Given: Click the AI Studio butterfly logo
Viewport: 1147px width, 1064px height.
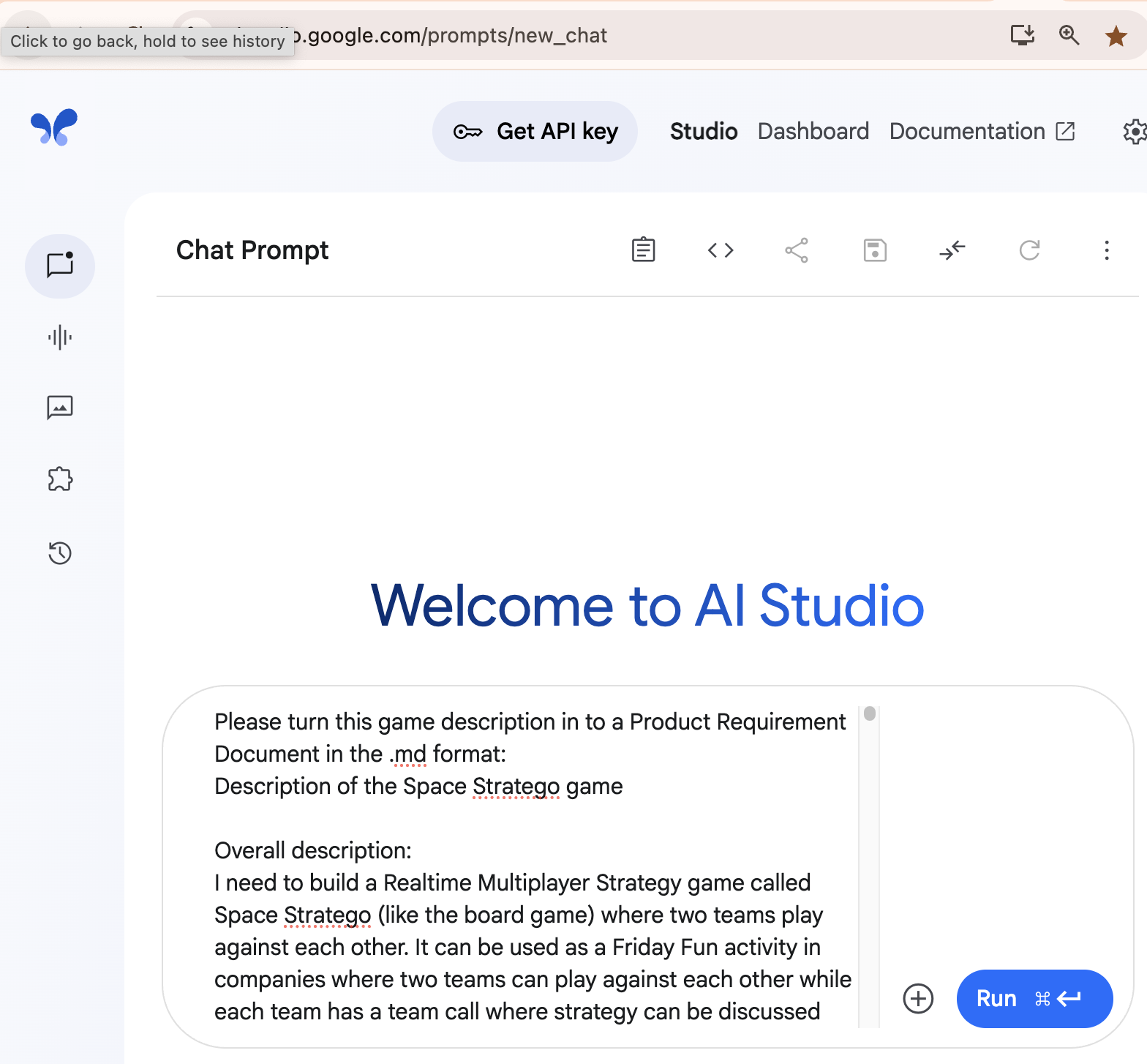Looking at the screenshot, I should tap(54, 127).
